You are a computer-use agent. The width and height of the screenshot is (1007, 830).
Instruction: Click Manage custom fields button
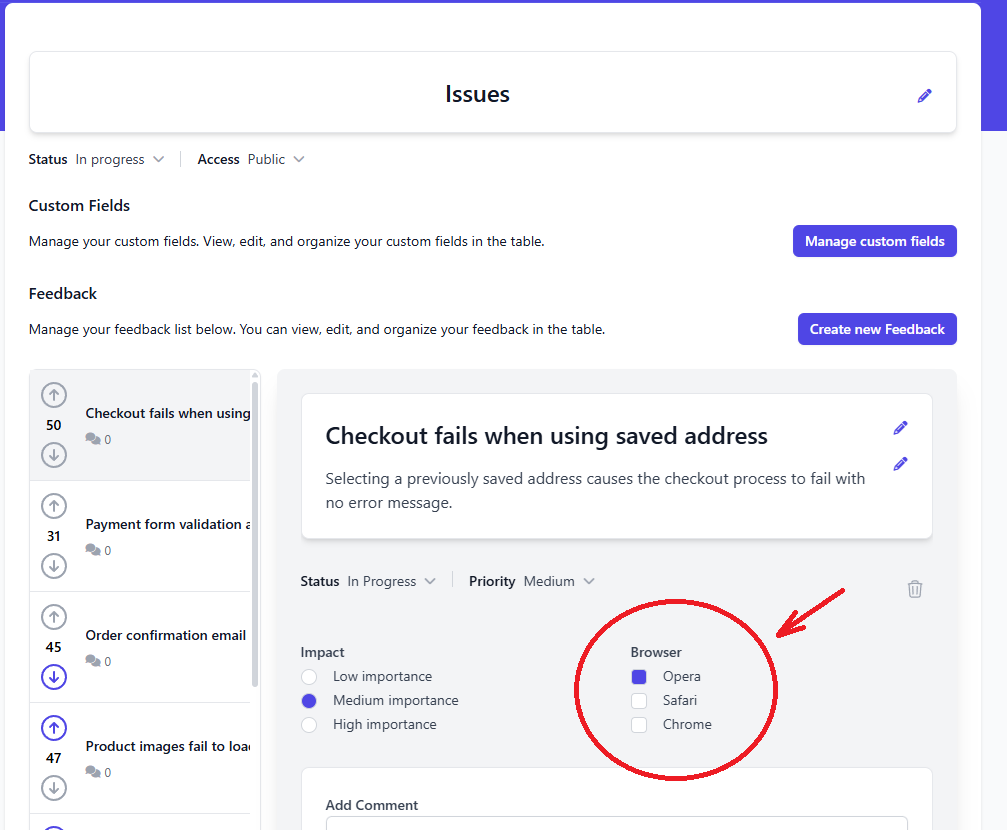(875, 241)
